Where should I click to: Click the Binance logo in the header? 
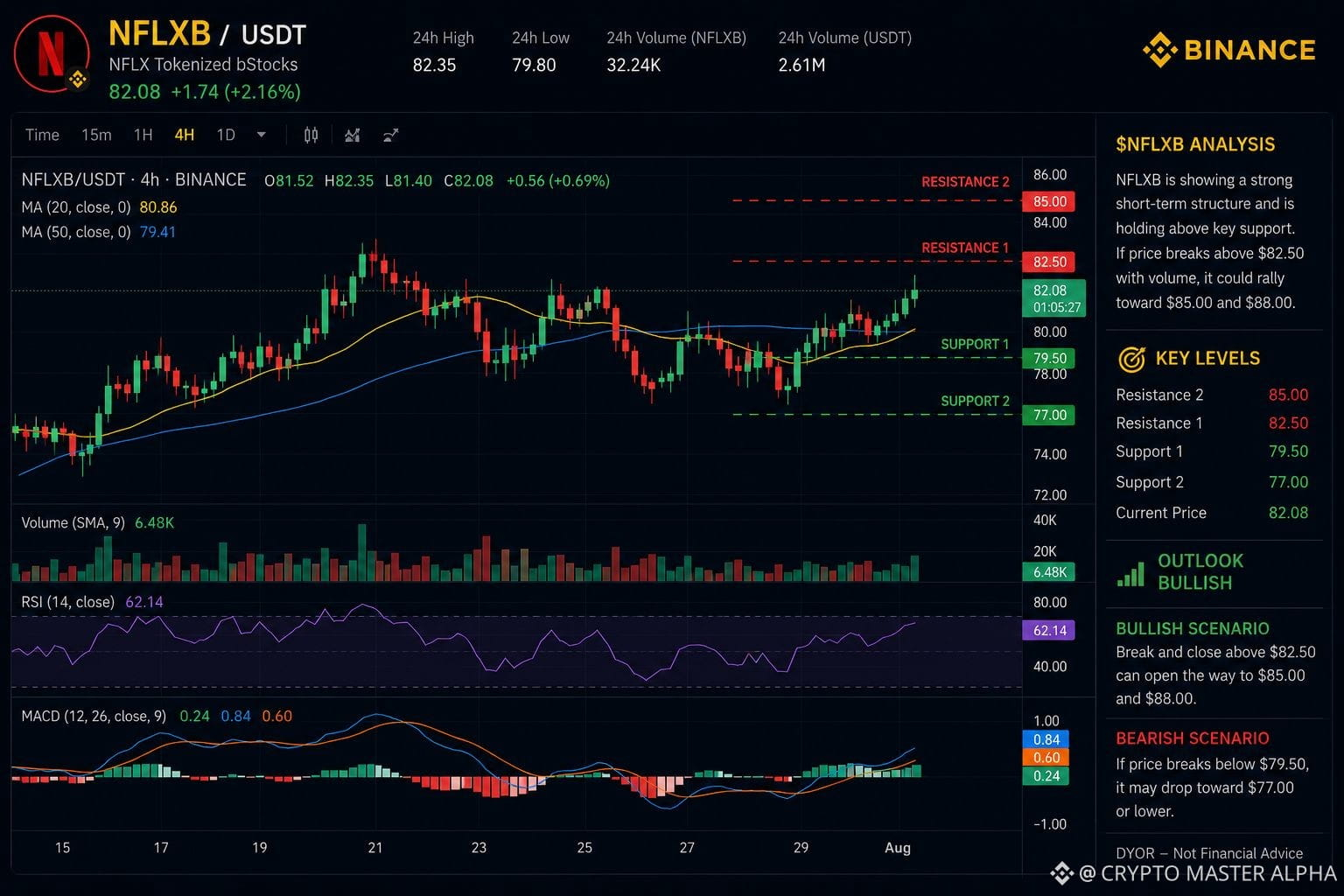pos(1228,50)
